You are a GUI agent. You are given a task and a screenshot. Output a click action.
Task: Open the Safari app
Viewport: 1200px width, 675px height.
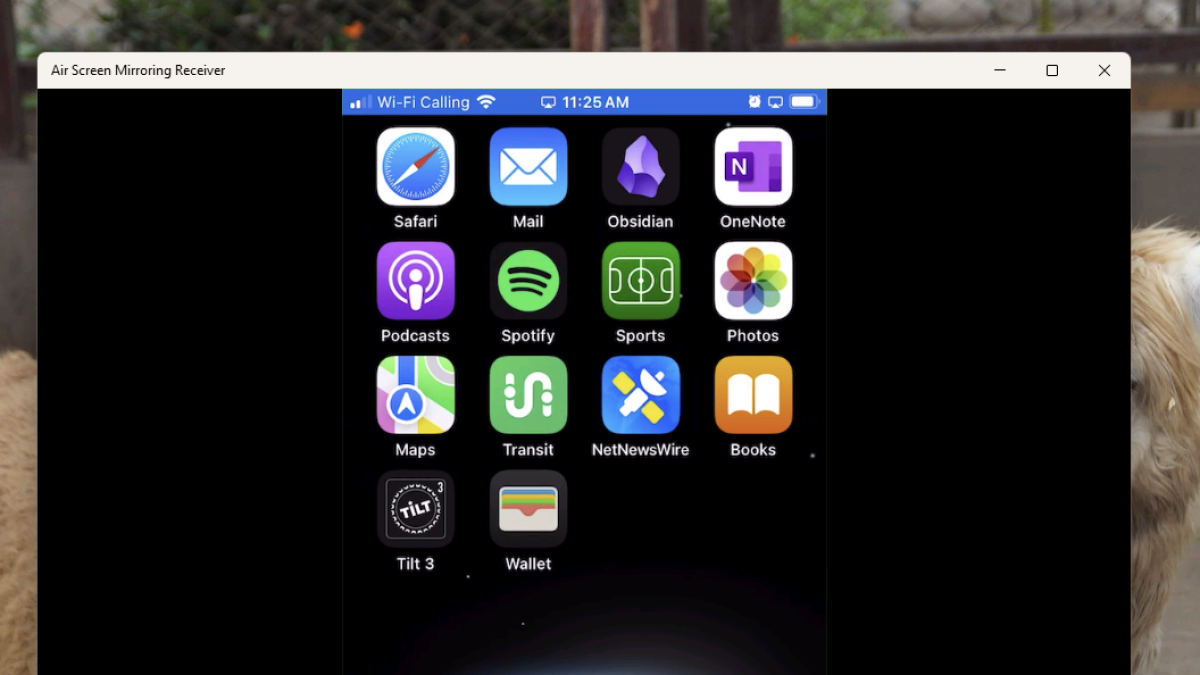[415, 166]
